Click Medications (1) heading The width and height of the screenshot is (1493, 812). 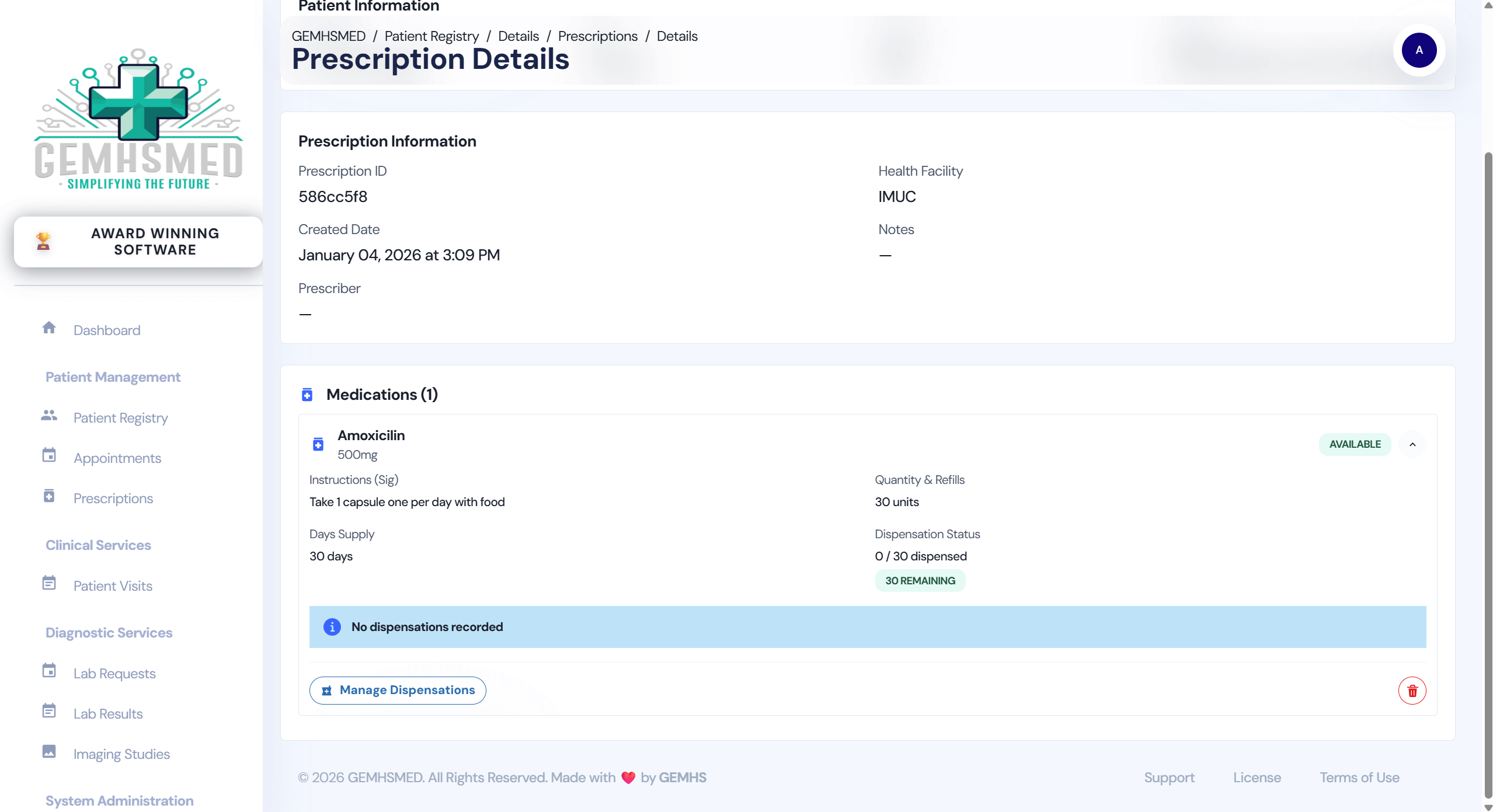tap(382, 395)
